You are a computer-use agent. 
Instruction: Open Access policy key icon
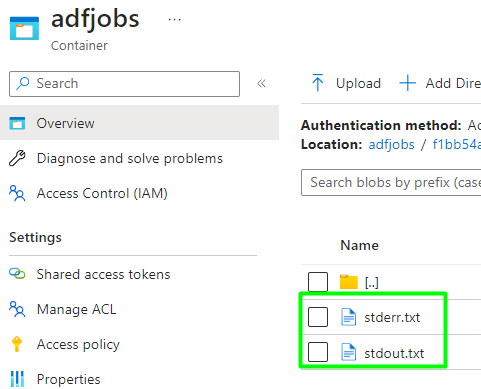(x=17, y=344)
